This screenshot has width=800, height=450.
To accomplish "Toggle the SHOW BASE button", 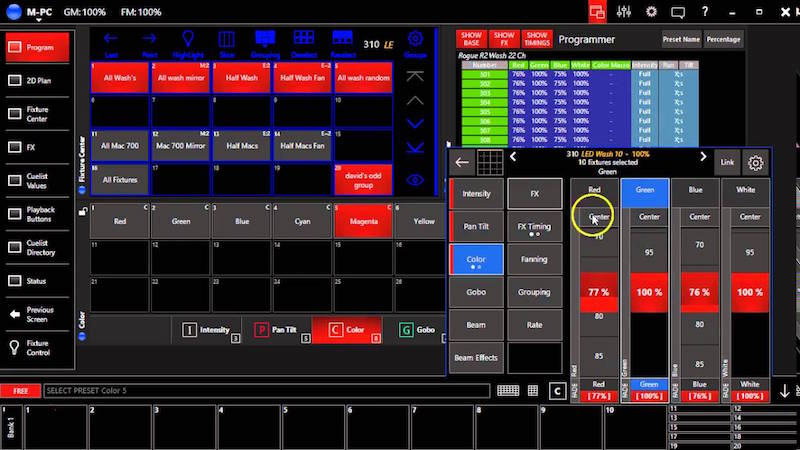I will [x=469, y=39].
